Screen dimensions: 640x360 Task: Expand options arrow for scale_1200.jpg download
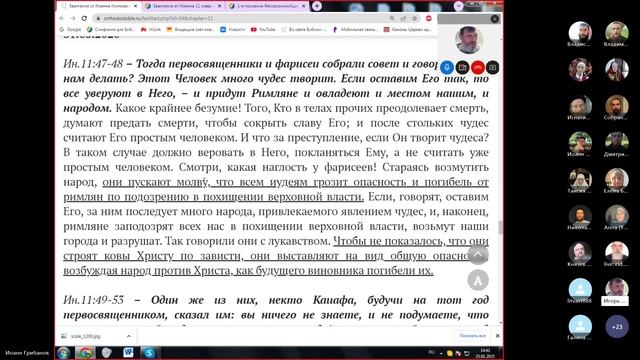(x=129, y=336)
